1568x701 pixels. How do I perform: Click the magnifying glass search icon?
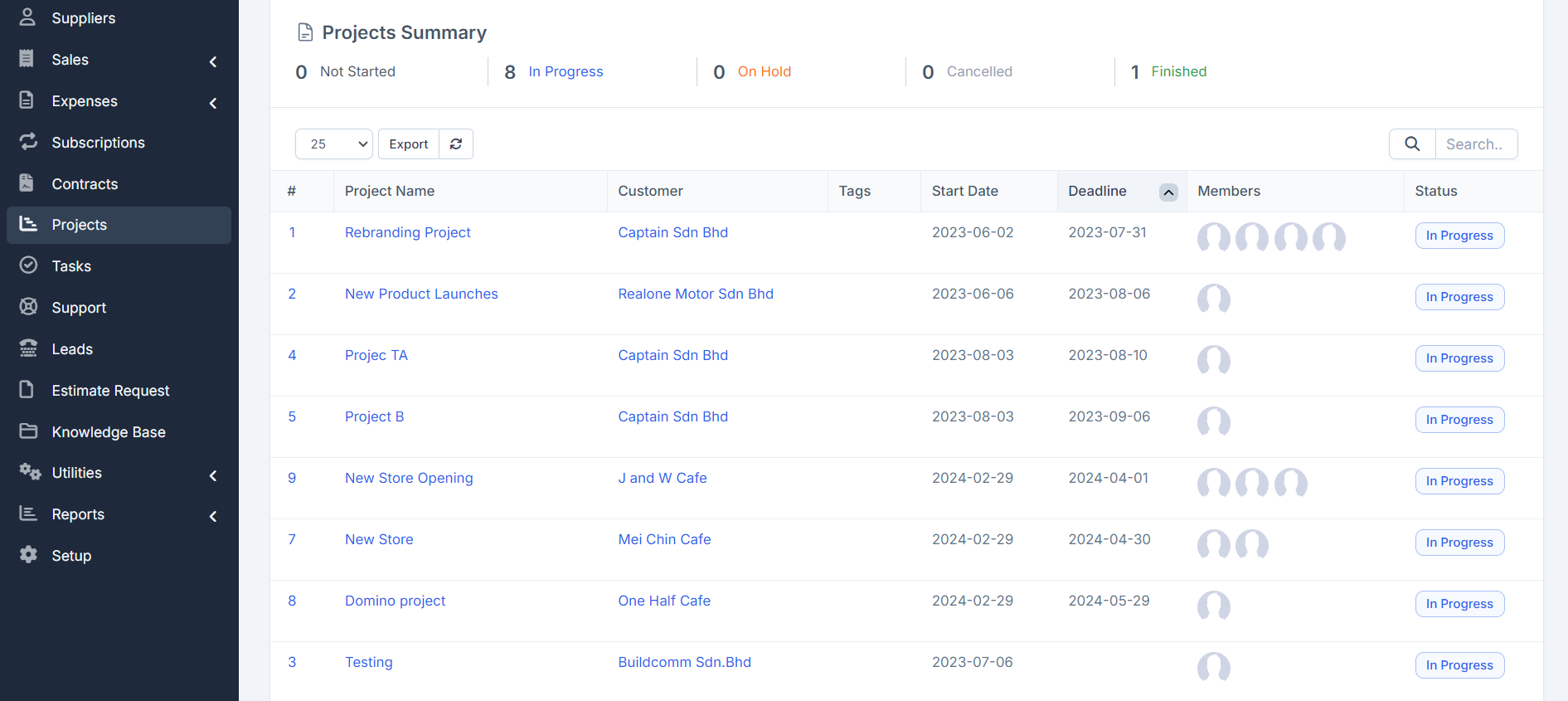tap(1412, 144)
